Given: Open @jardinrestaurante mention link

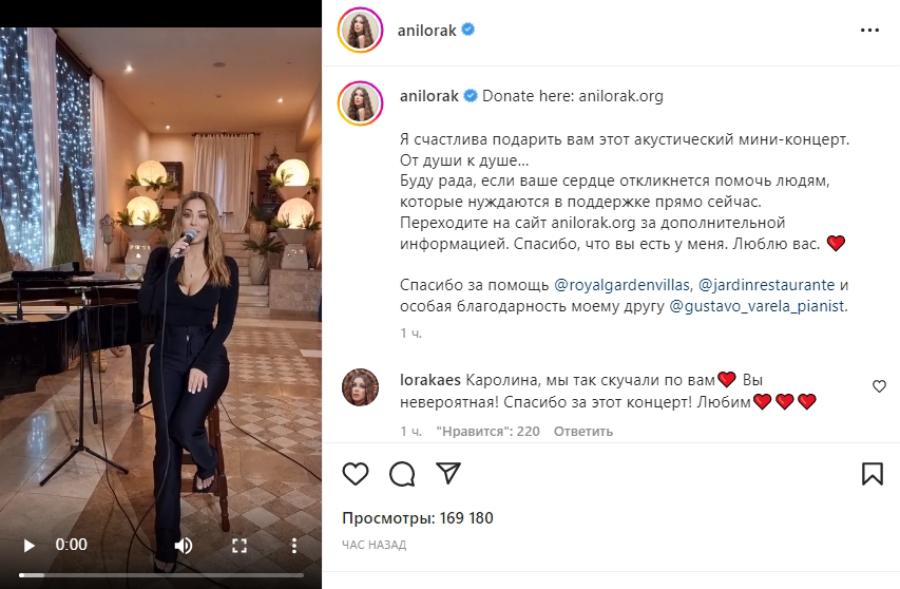Looking at the screenshot, I should 766,285.
